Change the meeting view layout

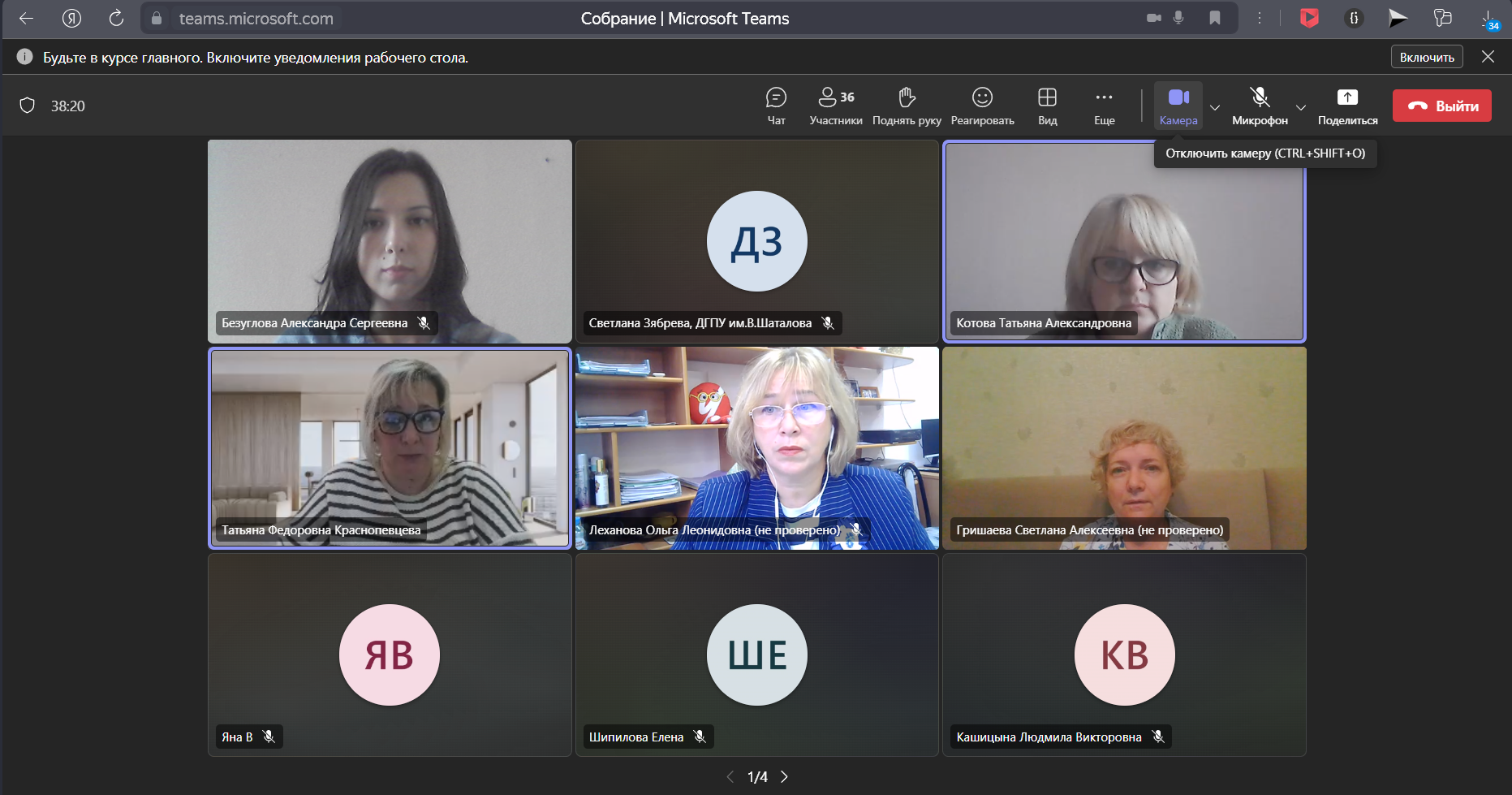tap(1047, 106)
